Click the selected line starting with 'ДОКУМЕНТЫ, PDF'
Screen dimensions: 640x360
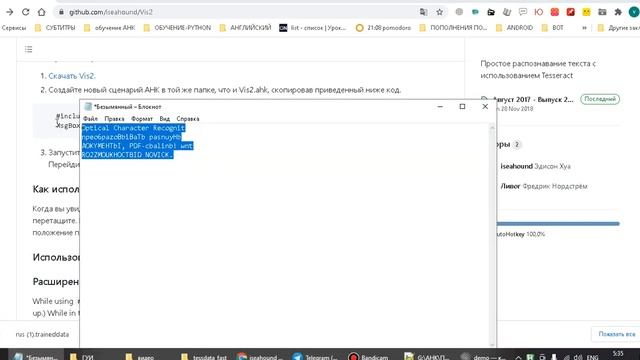pyautogui.click(x=137, y=146)
